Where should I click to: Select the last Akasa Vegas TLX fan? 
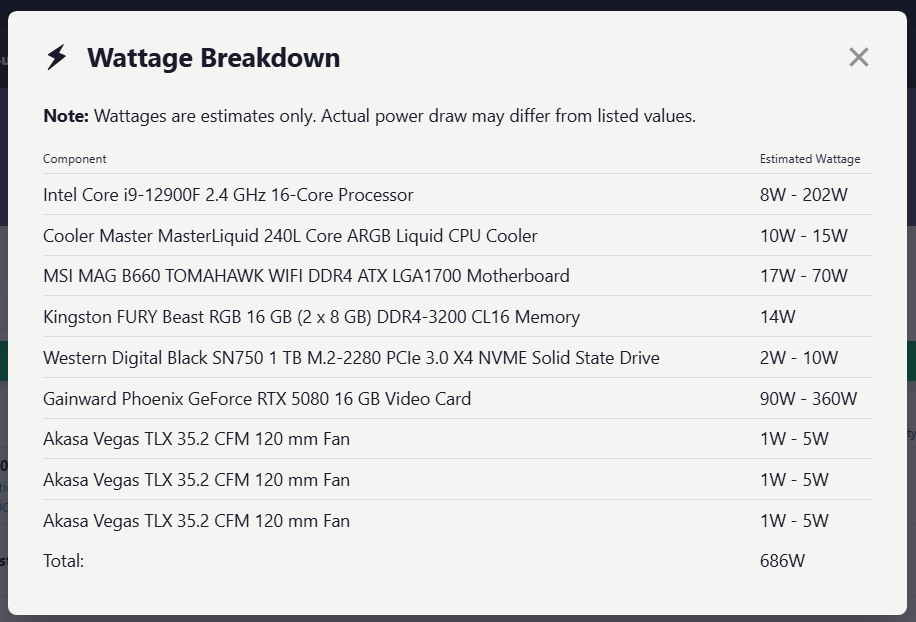[x=457, y=520]
